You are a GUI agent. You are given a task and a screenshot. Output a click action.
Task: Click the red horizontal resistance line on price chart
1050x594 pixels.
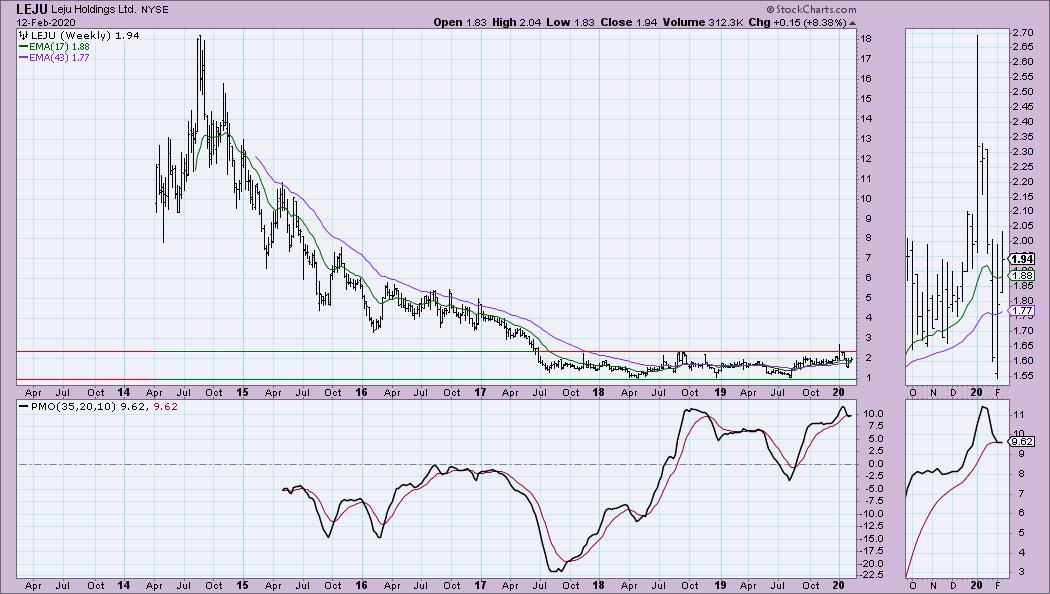tap(436, 352)
